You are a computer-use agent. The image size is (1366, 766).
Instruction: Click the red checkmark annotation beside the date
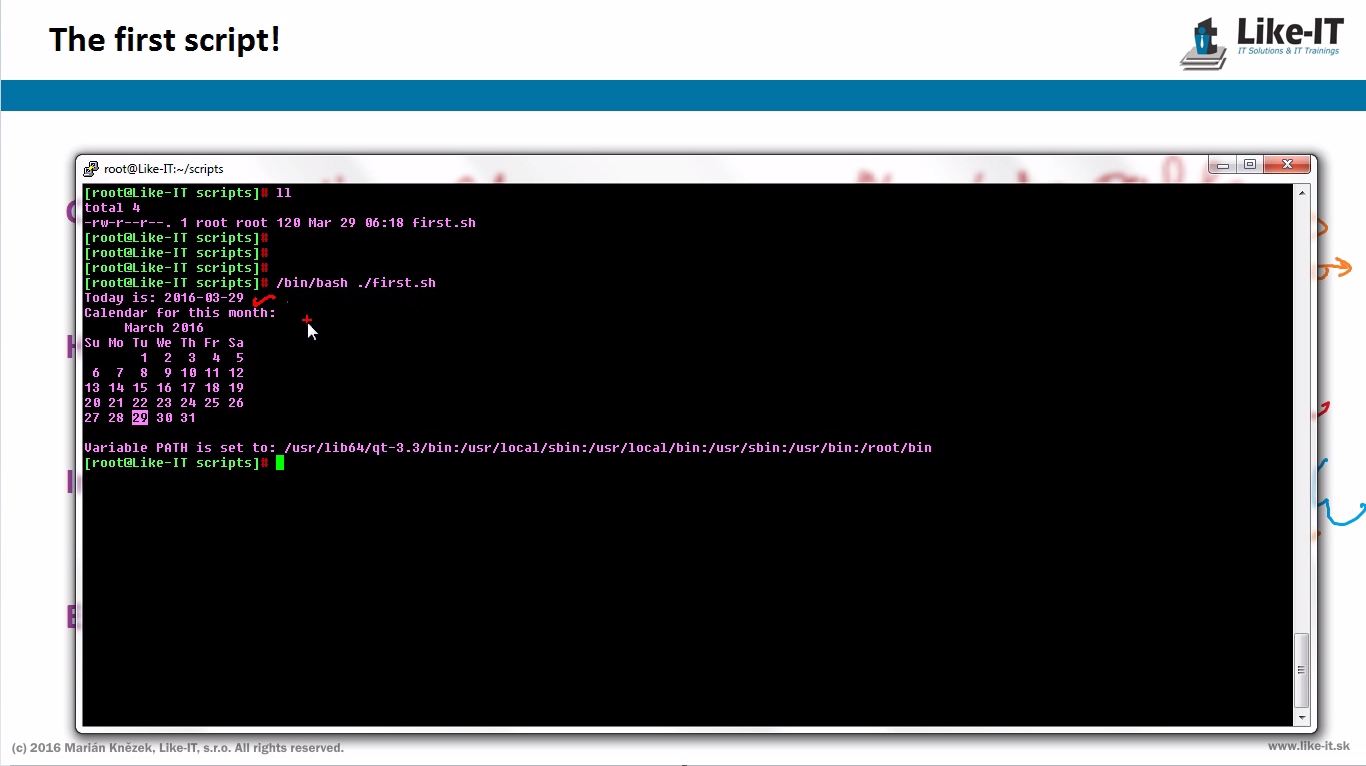(x=263, y=299)
